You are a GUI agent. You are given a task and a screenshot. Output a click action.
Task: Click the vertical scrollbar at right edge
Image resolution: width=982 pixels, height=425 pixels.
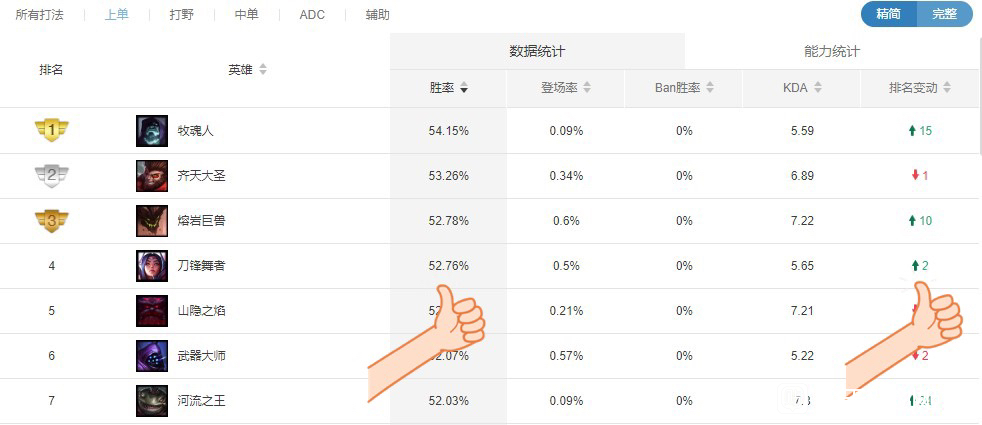pos(979,94)
